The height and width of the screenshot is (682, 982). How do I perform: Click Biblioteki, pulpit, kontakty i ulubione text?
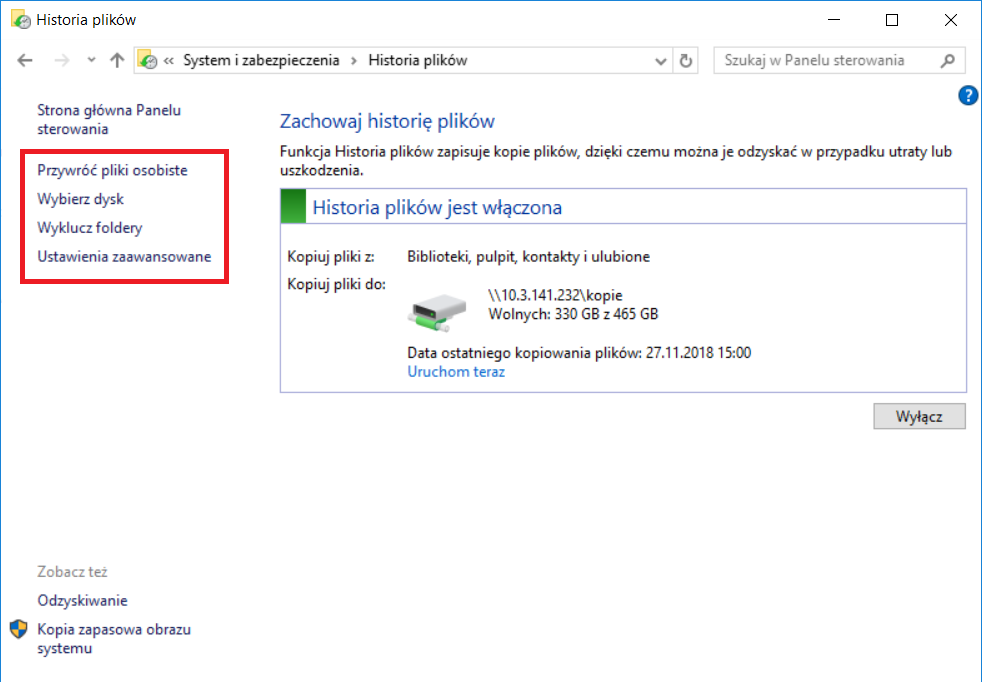[529, 257]
